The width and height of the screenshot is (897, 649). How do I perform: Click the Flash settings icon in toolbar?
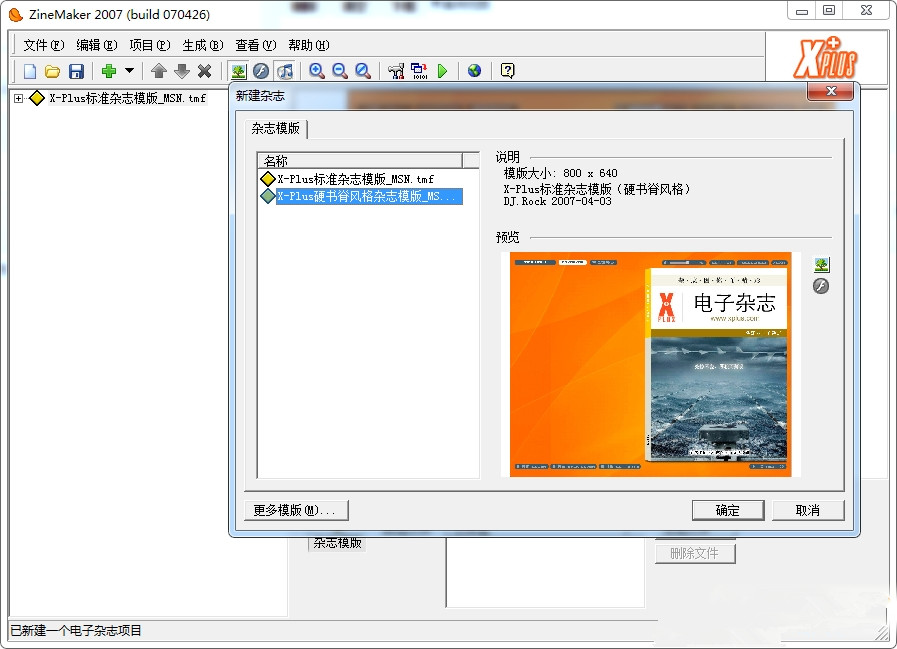click(x=262, y=71)
